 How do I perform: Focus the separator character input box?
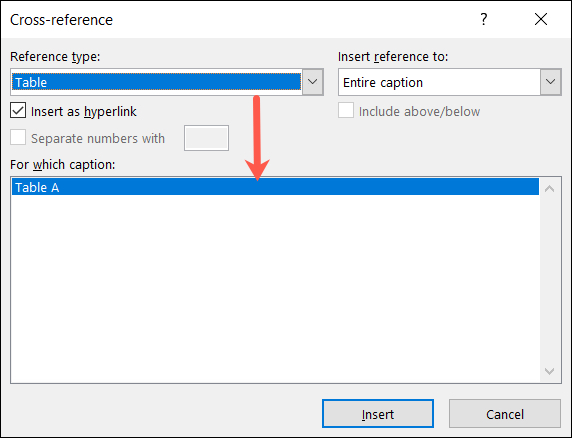click(x=206, y=138)
